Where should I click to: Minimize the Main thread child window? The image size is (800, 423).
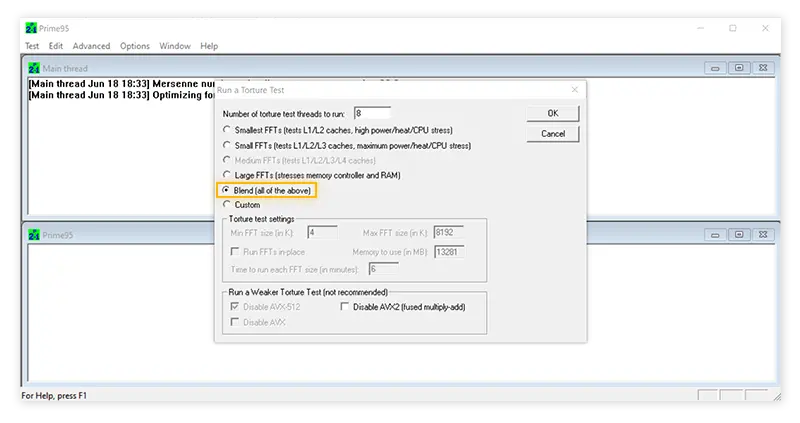[715, 68]
